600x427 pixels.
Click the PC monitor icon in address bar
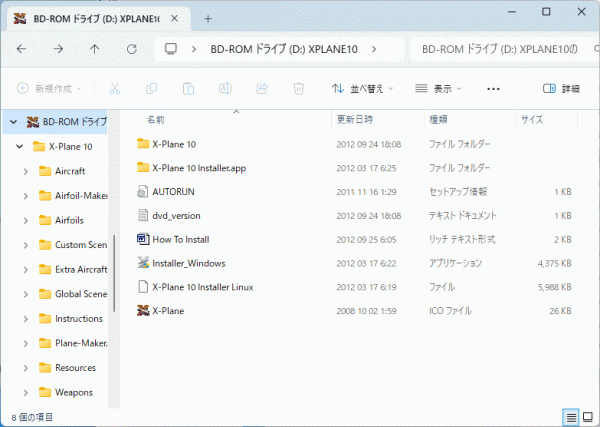(171, 49)
